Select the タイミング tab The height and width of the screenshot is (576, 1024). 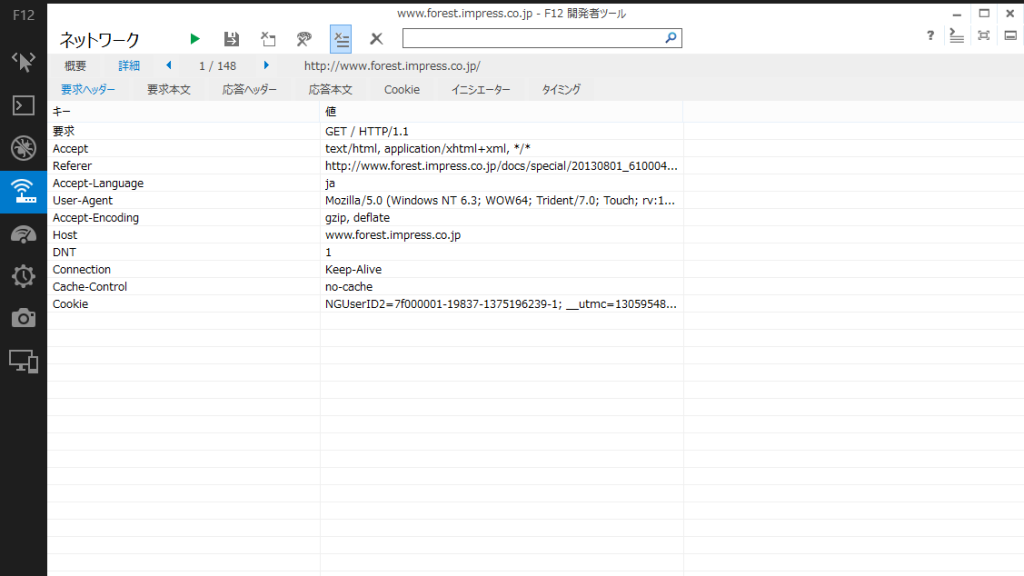pos(561,89)
